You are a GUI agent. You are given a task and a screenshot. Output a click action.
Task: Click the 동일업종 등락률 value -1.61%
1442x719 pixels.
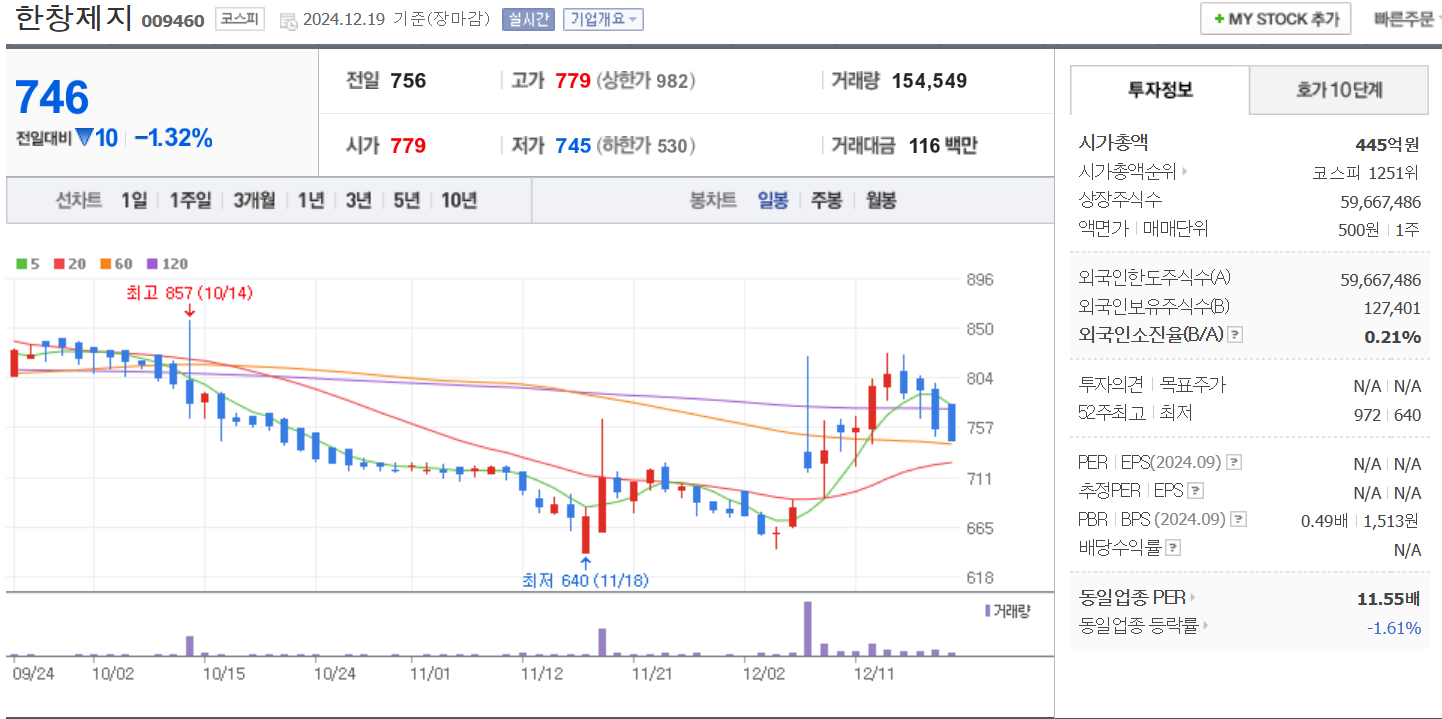(x=1394, y=627)
